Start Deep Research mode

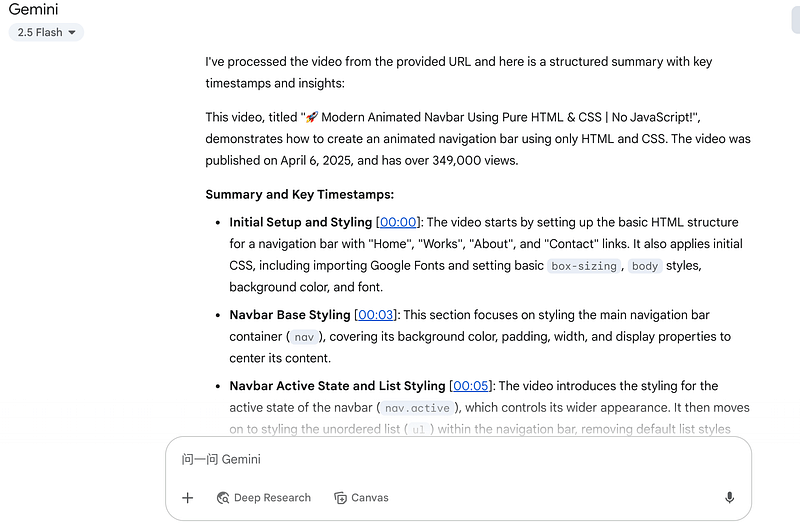coord(263,498)
